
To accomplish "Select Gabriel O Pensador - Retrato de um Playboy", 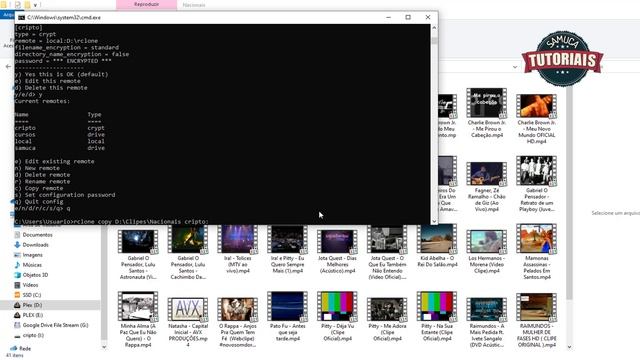I will 536,184.
